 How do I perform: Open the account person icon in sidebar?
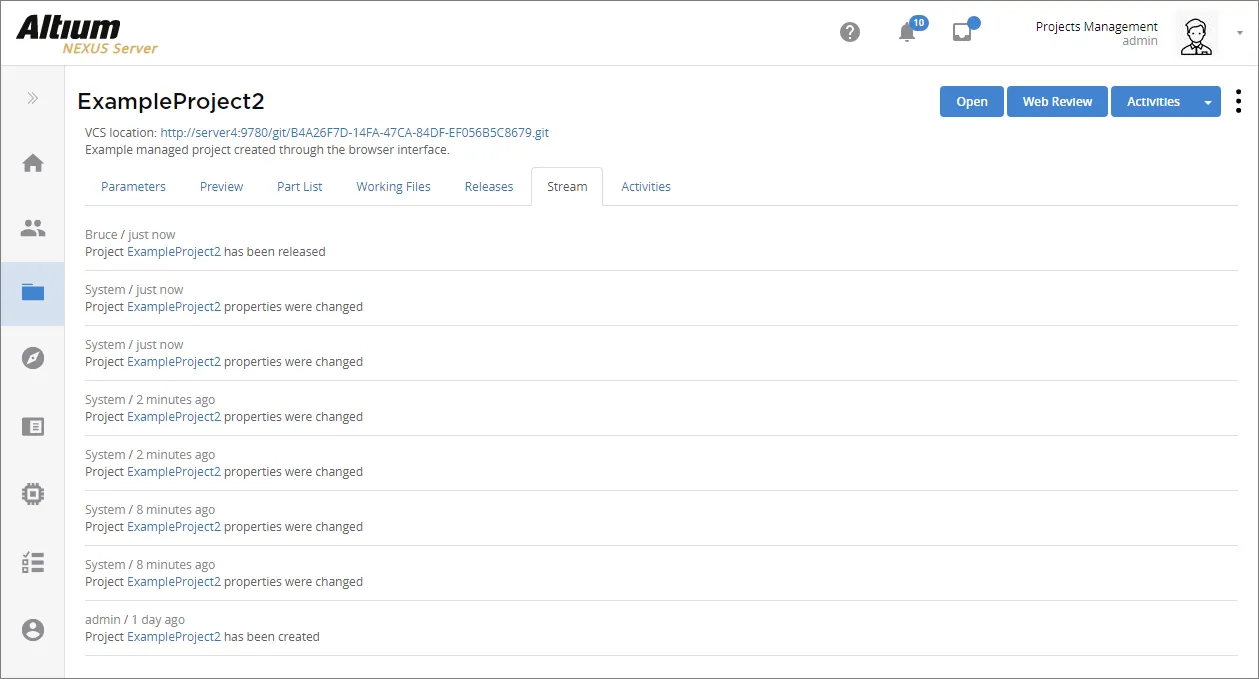pos(33,630)
